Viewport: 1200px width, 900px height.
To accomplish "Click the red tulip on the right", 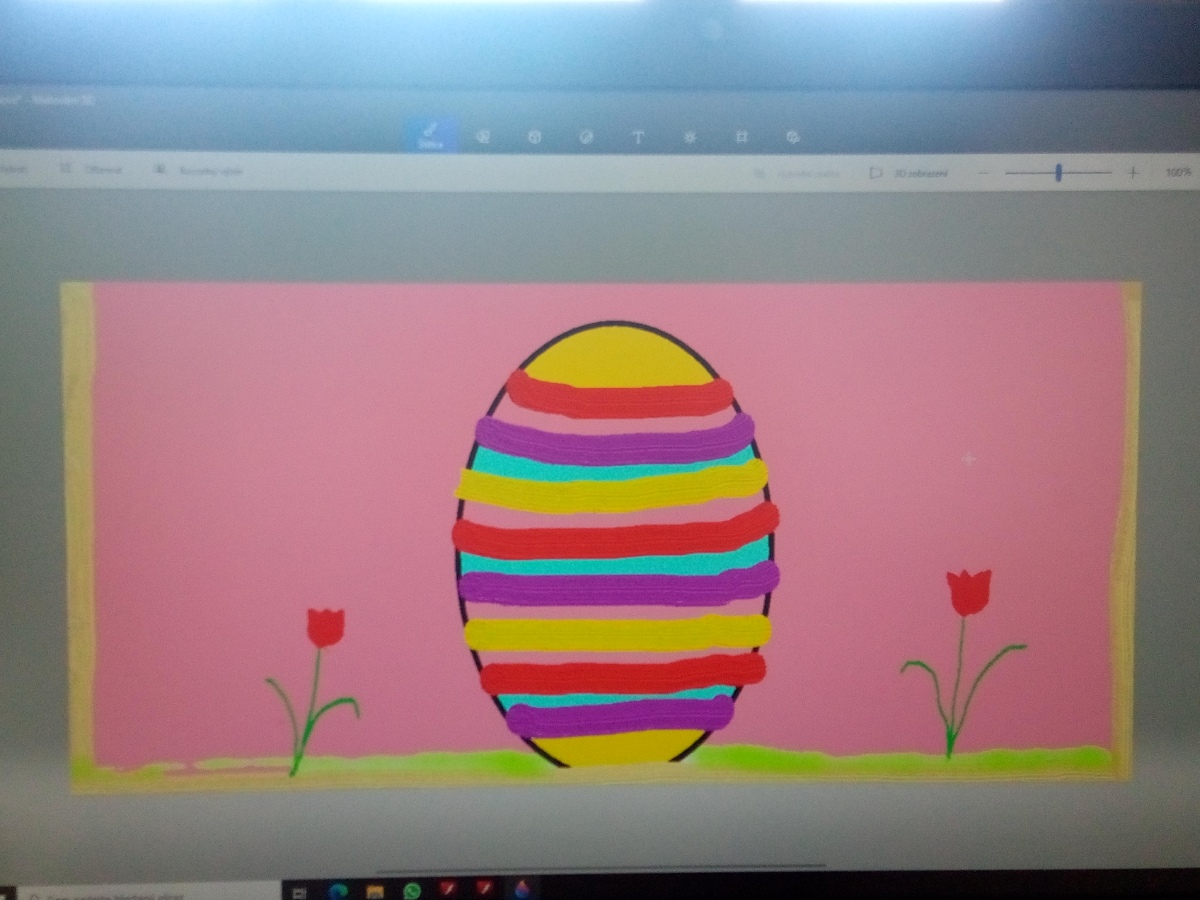I will [968, 592].
